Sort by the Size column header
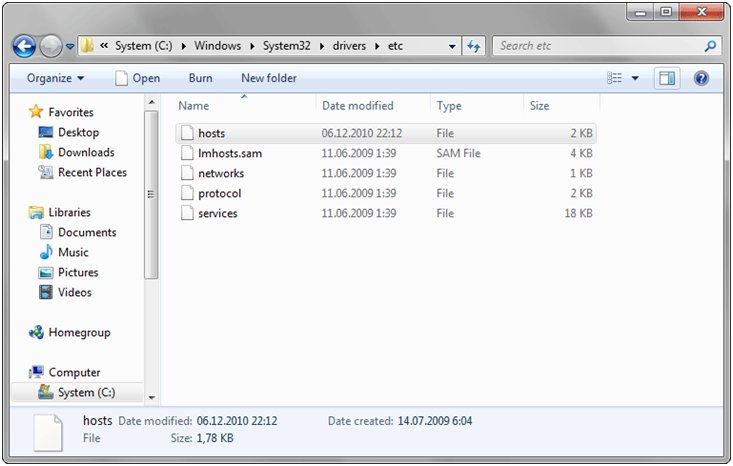The width and height of the screenshot is (733, 466). 539,106
